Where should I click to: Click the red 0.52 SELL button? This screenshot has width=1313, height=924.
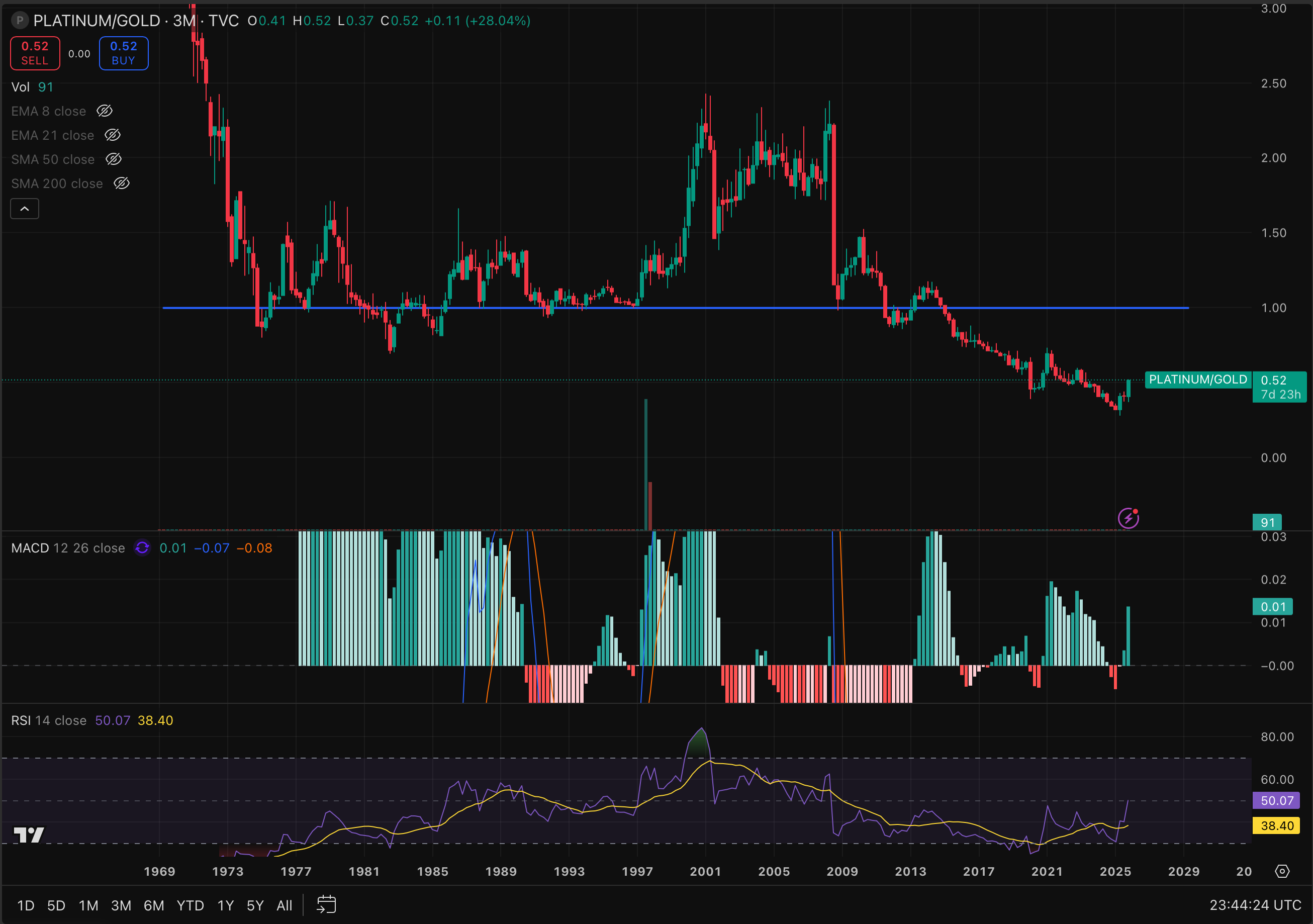(35, 53)
